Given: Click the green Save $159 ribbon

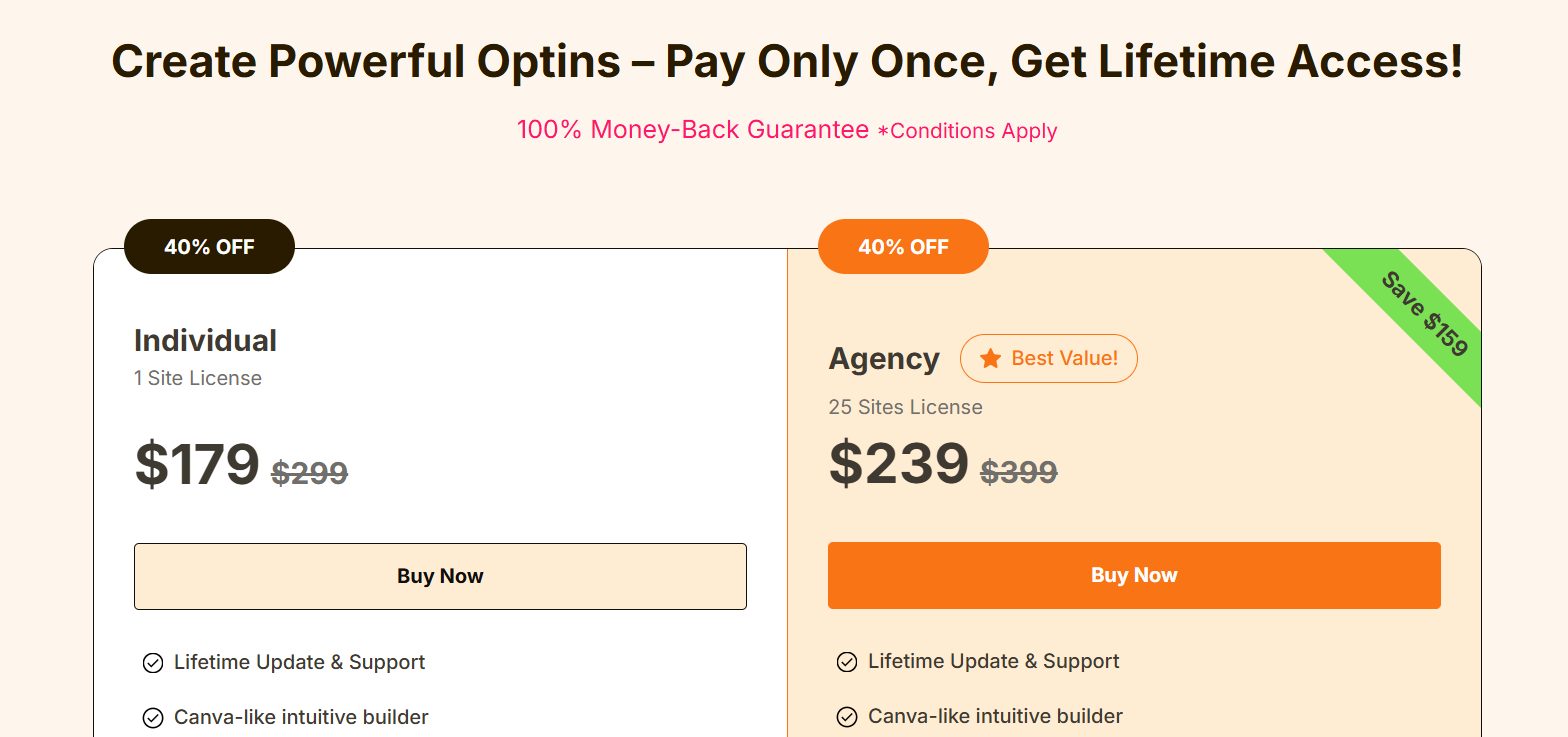Looking at the screenshot, I should click(x=1424, y=314).
